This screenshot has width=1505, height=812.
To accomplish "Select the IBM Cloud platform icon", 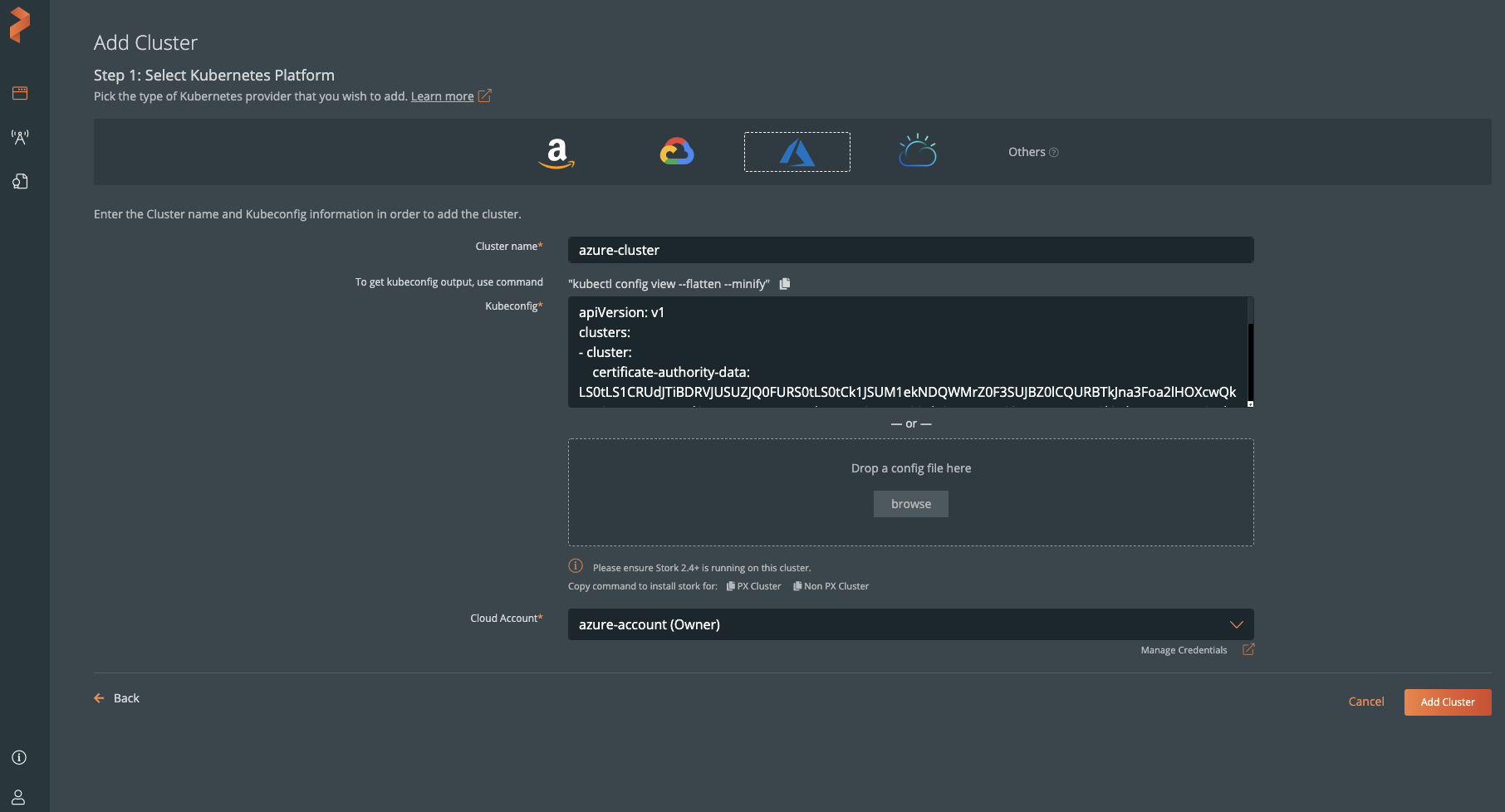I will click(x=917, y=152).
